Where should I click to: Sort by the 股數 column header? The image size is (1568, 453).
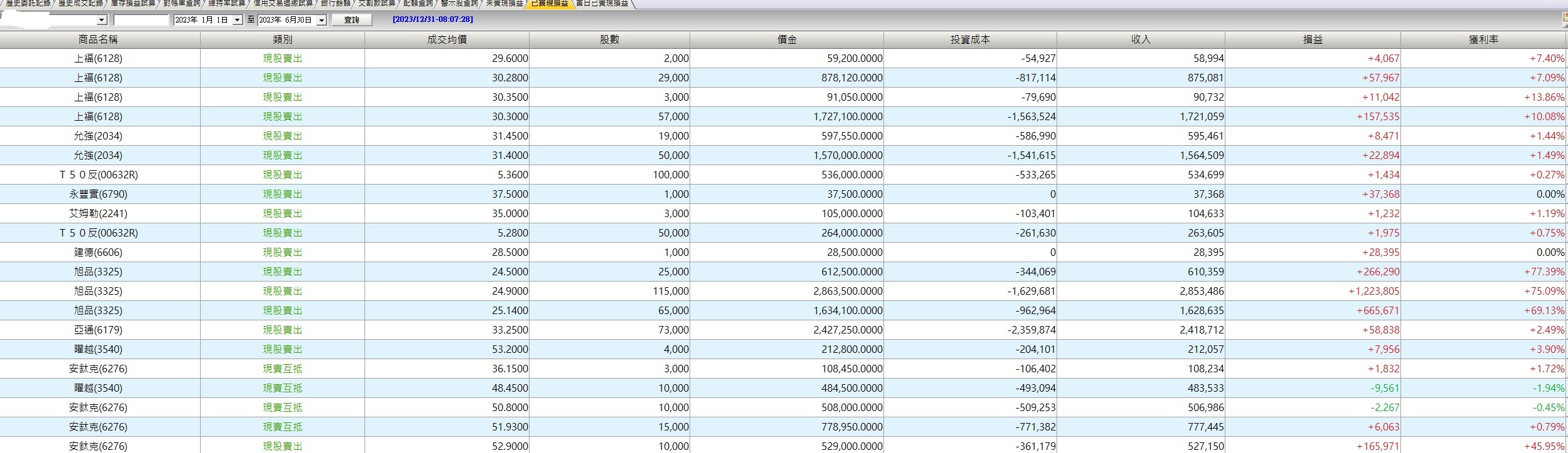610,39
